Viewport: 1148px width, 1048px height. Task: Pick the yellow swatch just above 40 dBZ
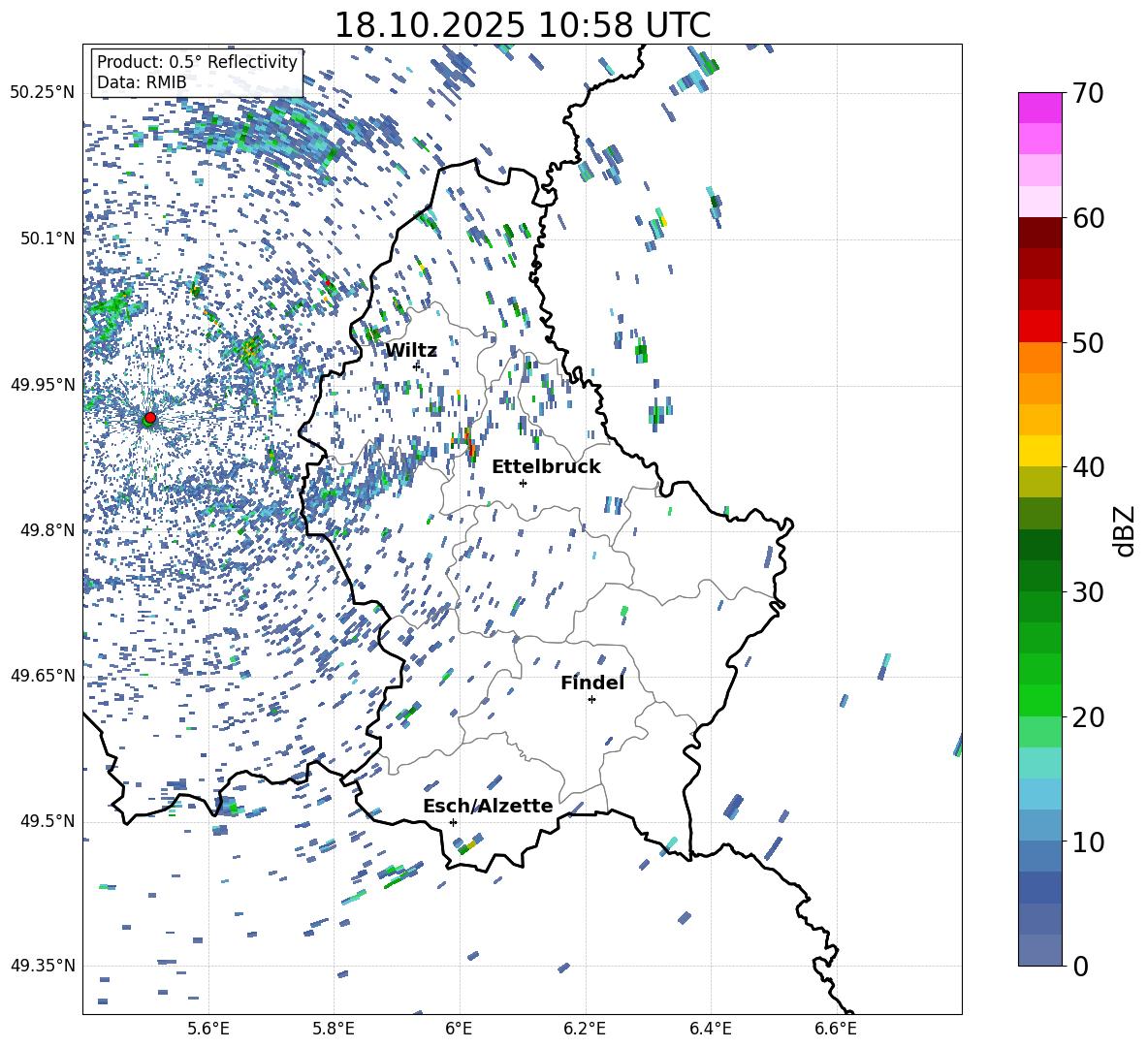pos(1040,451)
